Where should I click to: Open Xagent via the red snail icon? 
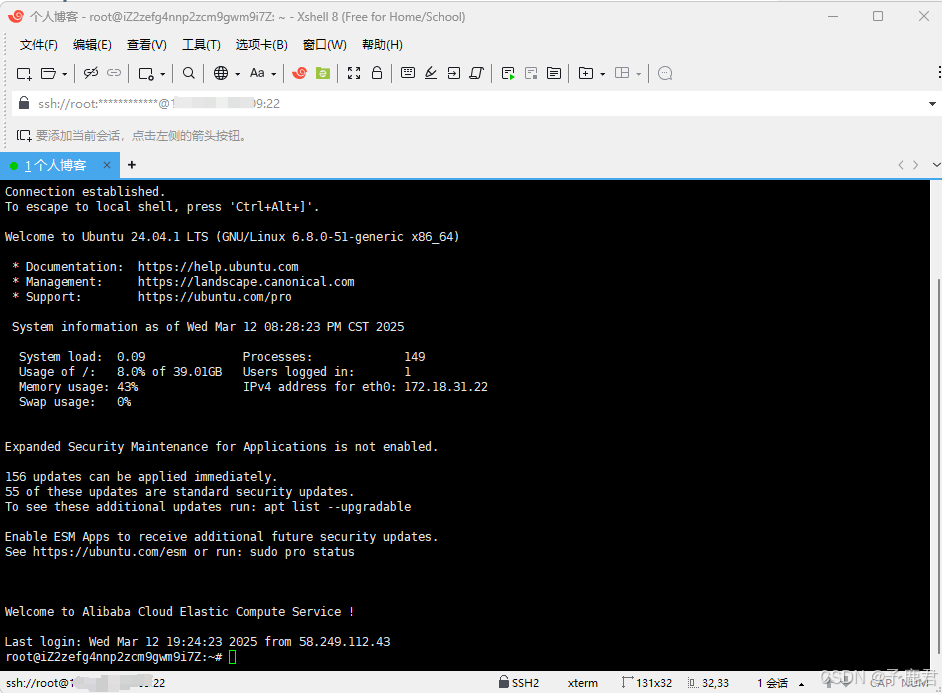298,73
